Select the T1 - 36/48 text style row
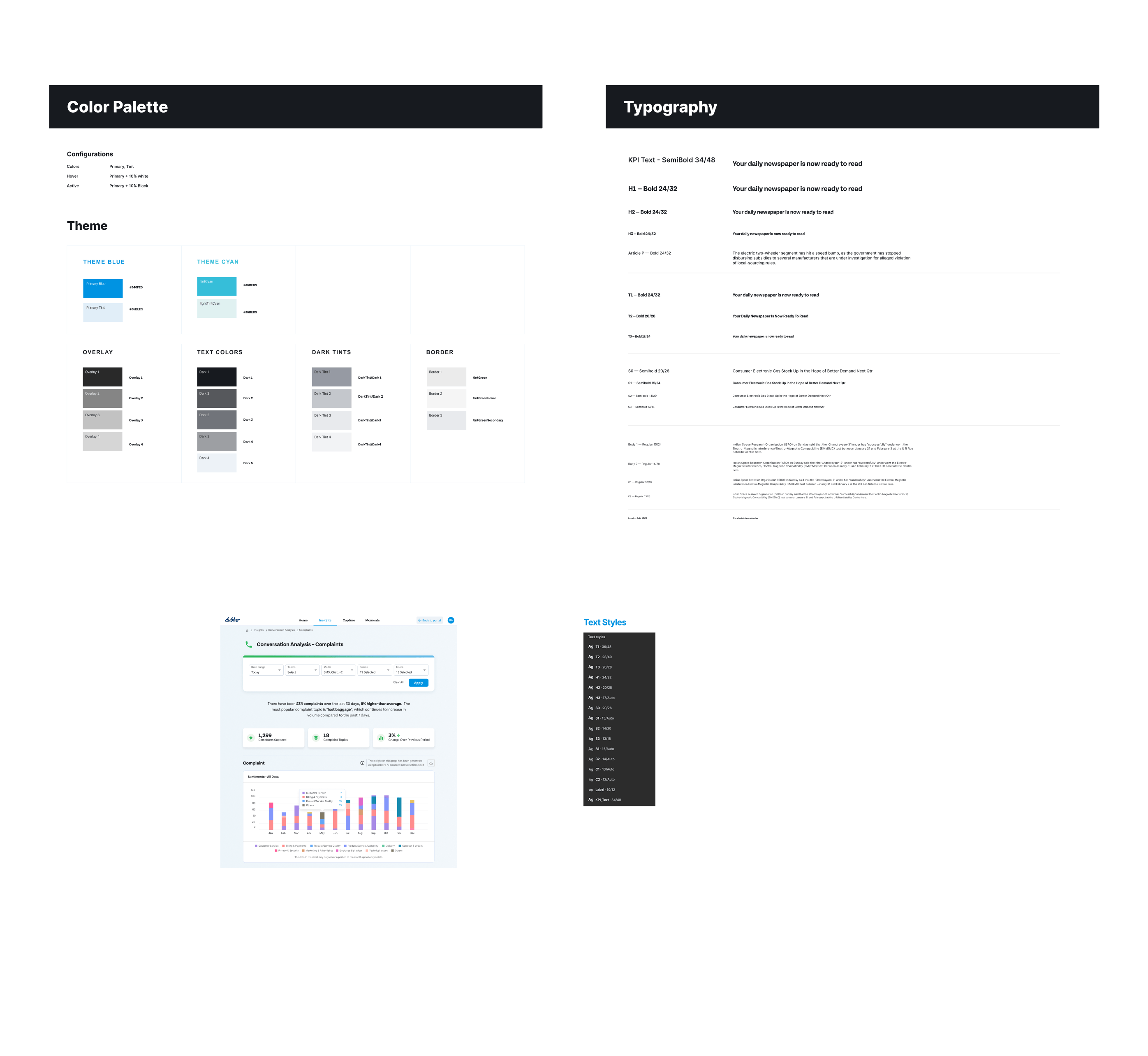This screenshot has height=1056, width=1148. coord(619,647)
